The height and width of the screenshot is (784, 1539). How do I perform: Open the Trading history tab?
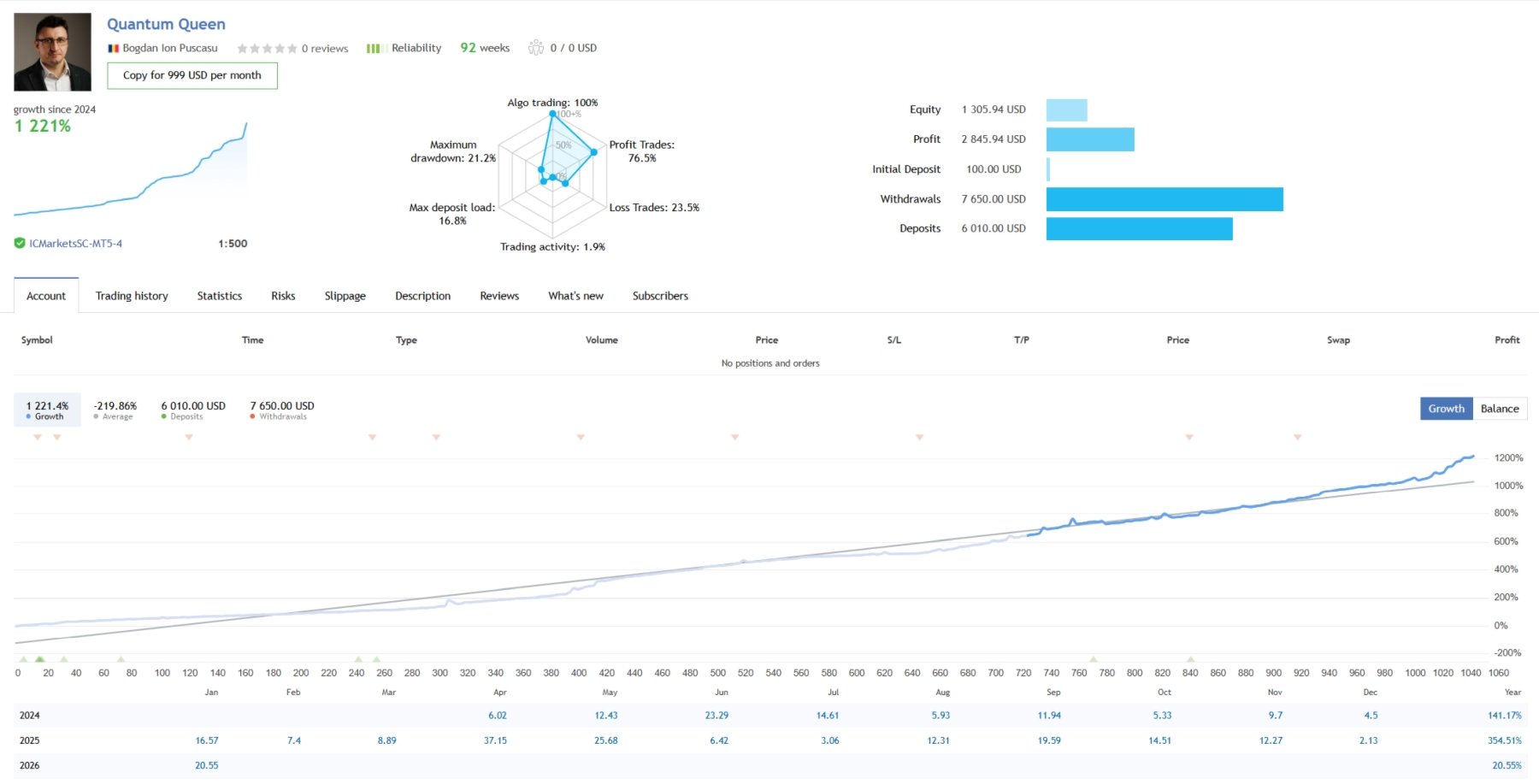132,296
